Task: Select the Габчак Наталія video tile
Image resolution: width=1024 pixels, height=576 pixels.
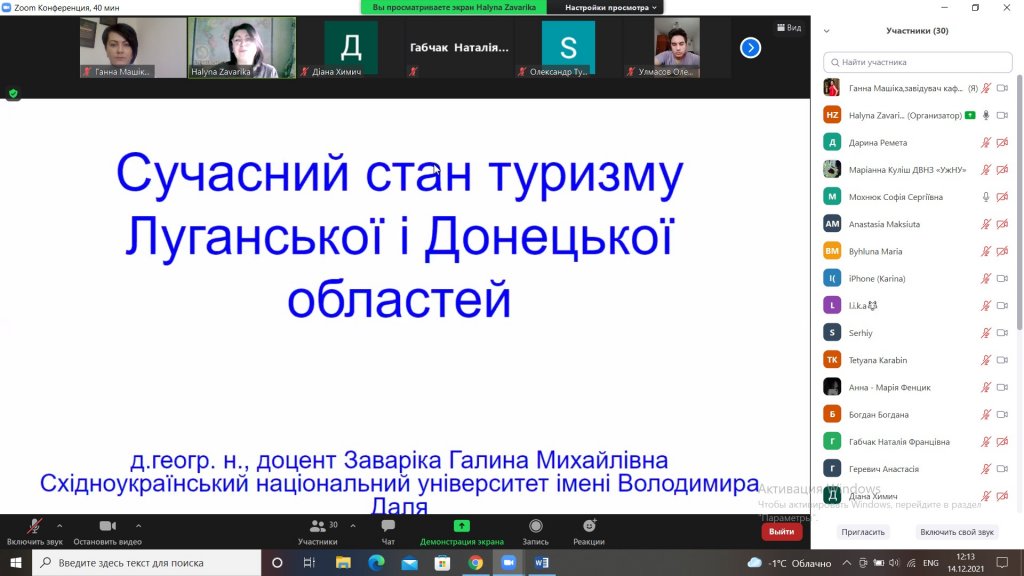Action: (x=459, y=48)
